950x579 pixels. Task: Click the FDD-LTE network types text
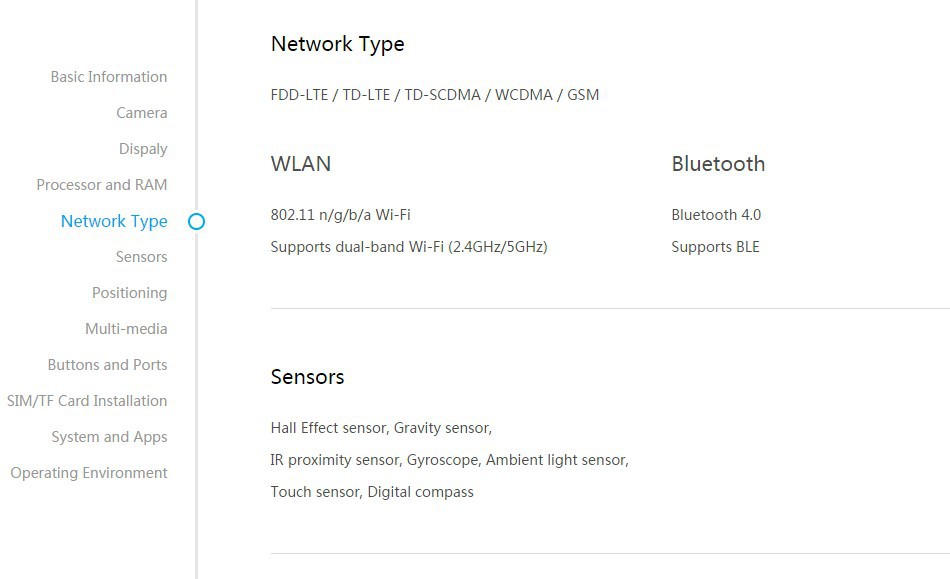pos(434,95)
